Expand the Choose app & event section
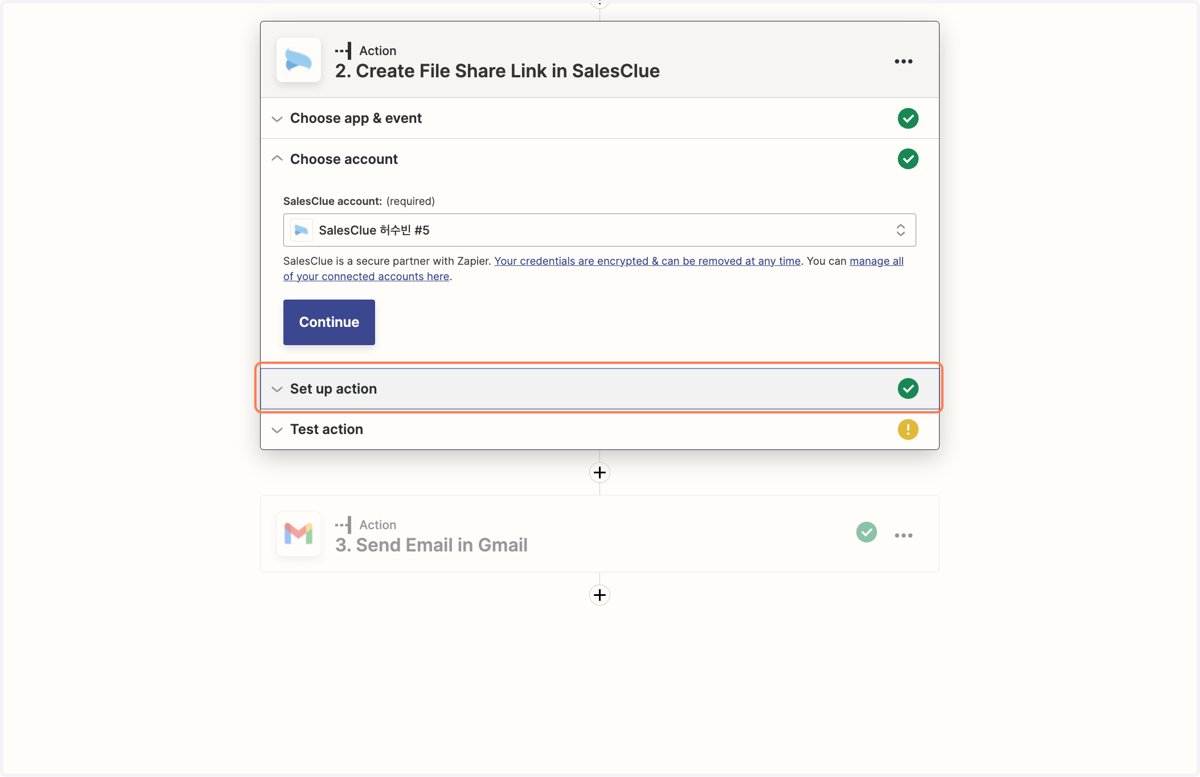Image resolution: width=1200 pixels, height=777 pixels. coord(277,119)
